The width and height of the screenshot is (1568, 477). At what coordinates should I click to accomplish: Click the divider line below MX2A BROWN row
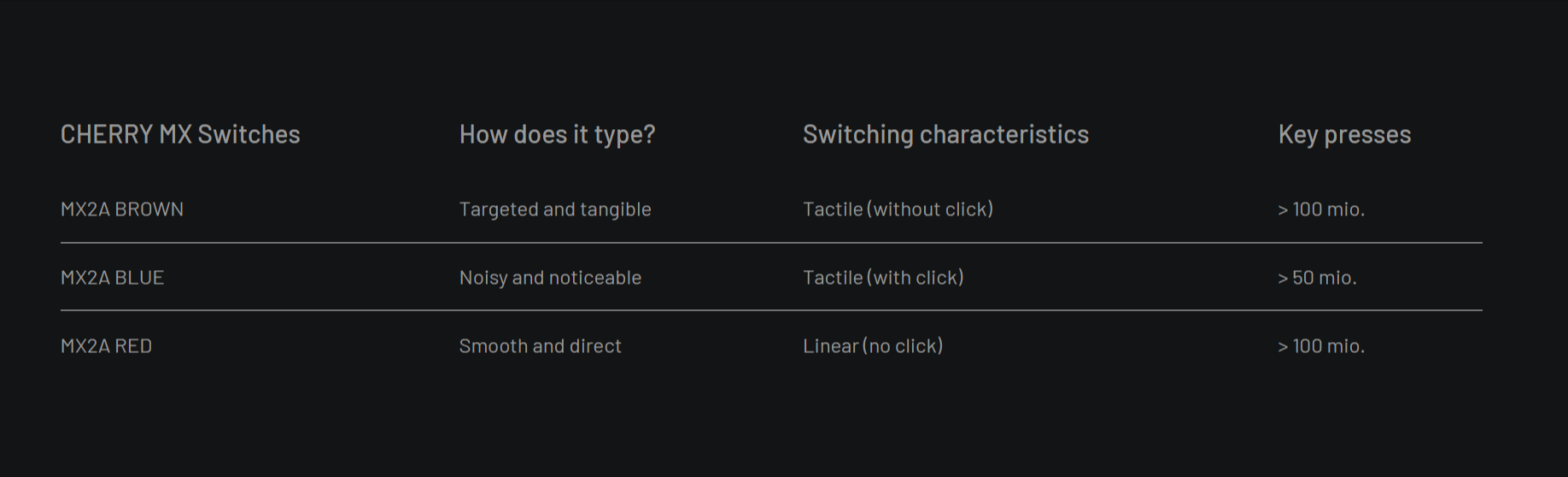(x=771, y=243)
